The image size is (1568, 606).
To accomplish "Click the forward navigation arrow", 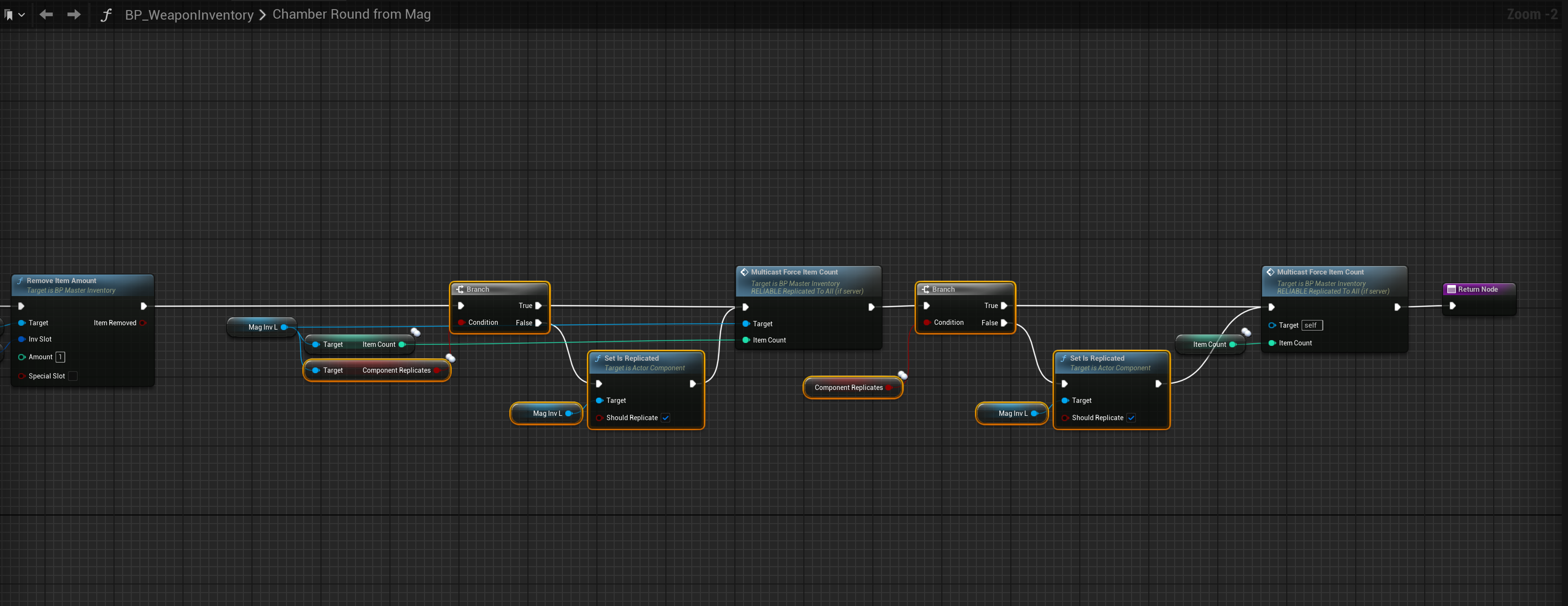I will point(74,14).
